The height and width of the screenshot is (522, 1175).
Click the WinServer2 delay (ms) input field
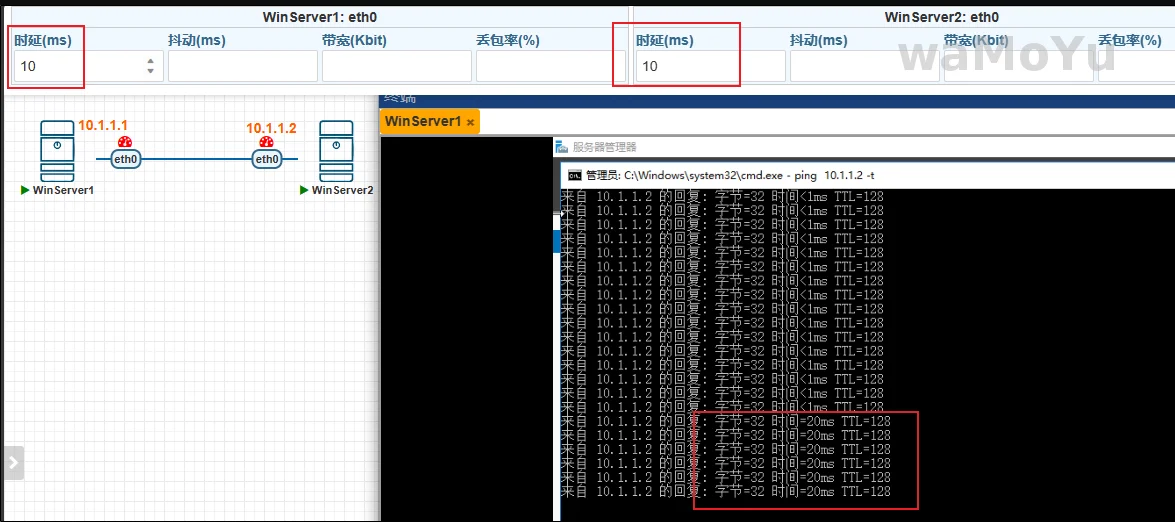click(710, 66)
